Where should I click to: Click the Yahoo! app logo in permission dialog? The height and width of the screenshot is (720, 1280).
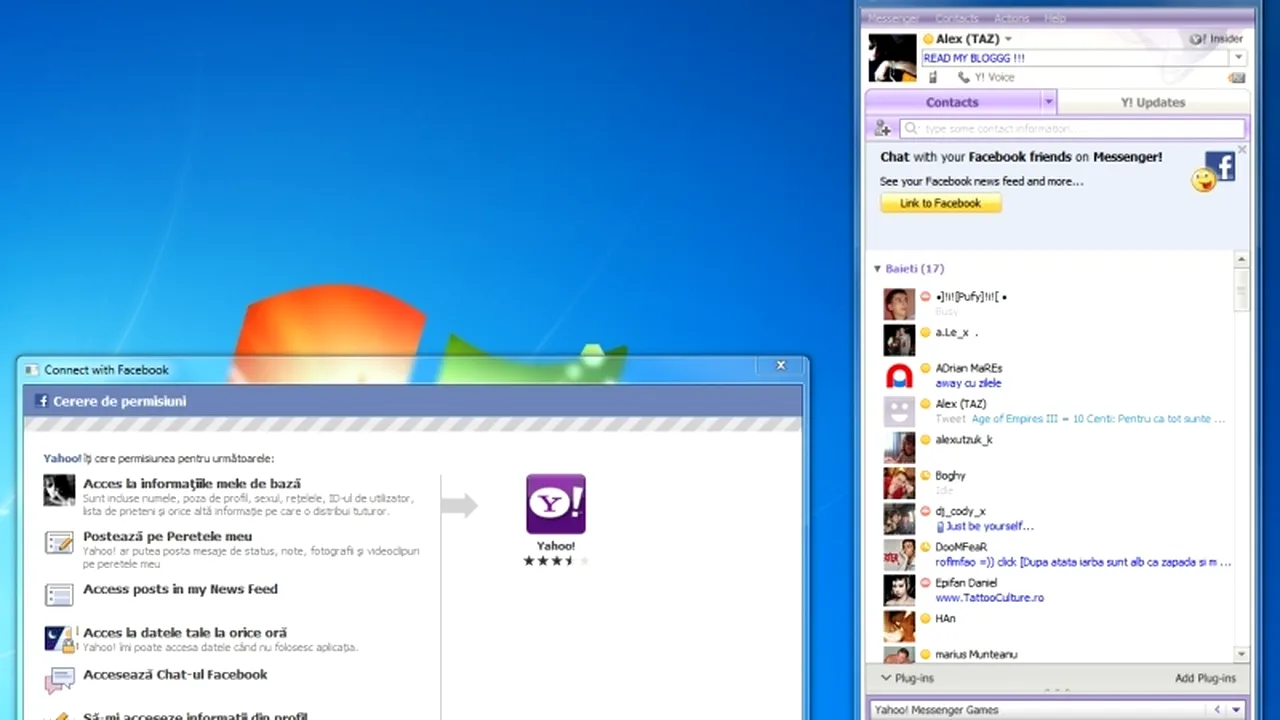[556, 504]
